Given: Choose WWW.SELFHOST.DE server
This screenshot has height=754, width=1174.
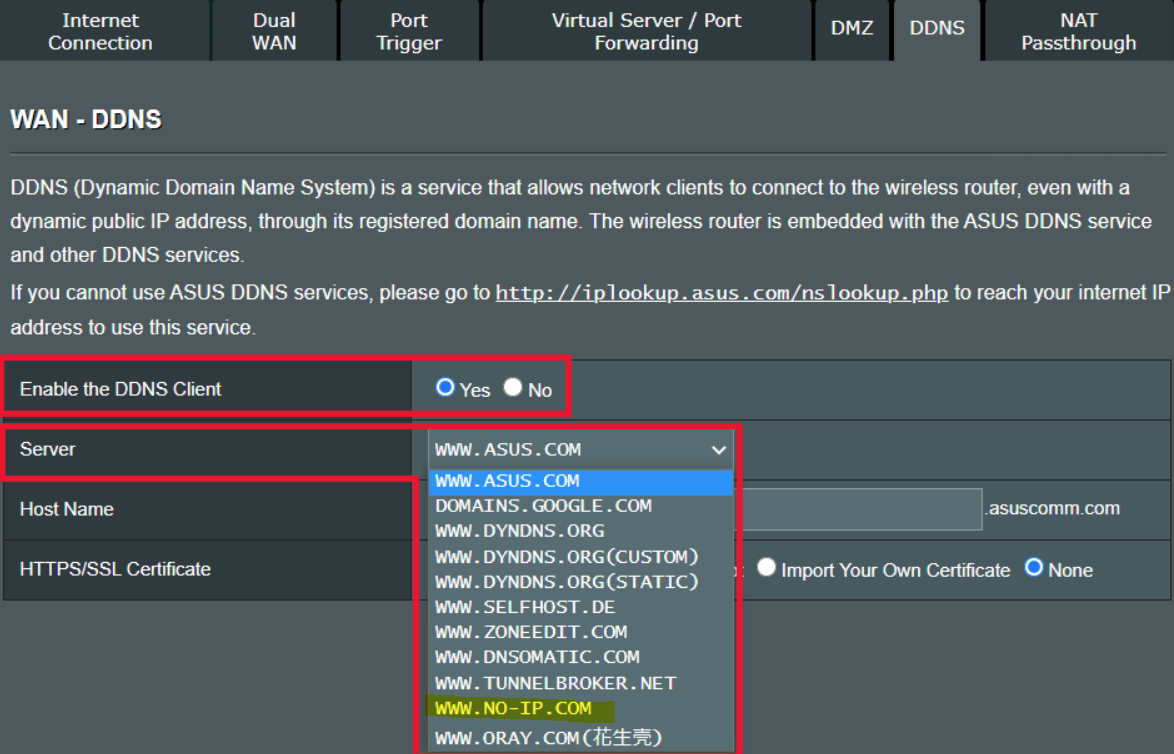Looking at the screenshot, I should pos(580,607).
